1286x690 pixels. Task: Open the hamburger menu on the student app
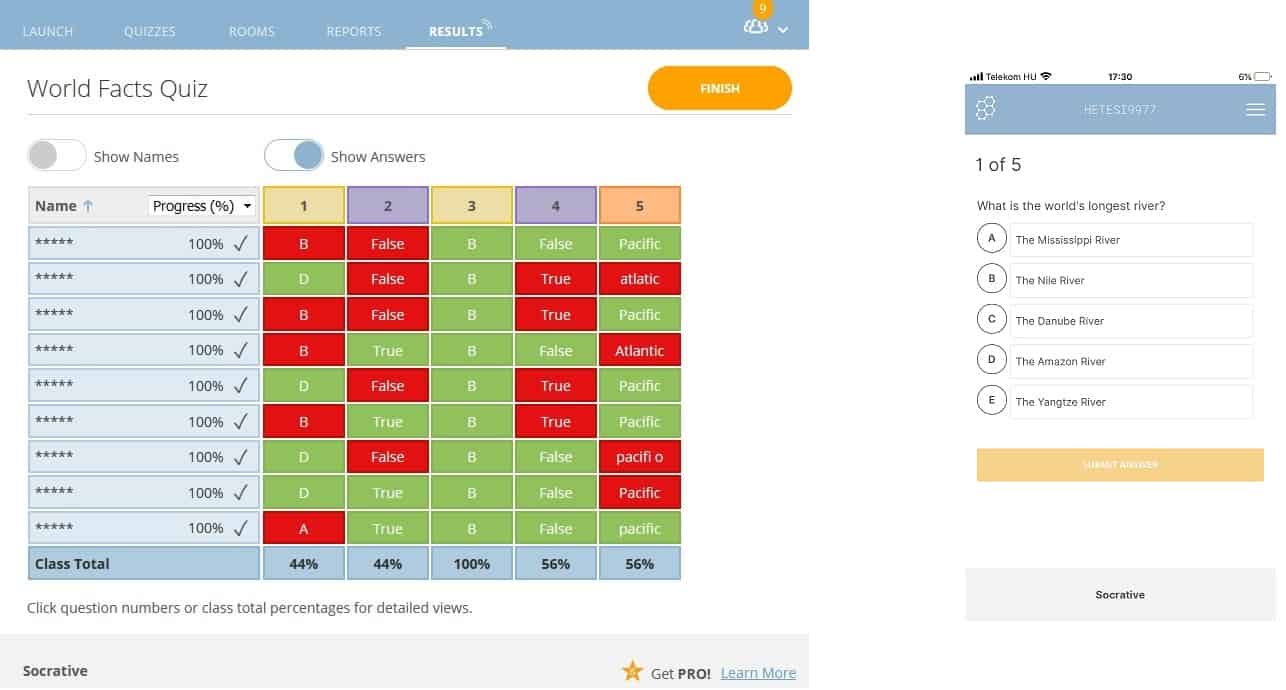1255,110
